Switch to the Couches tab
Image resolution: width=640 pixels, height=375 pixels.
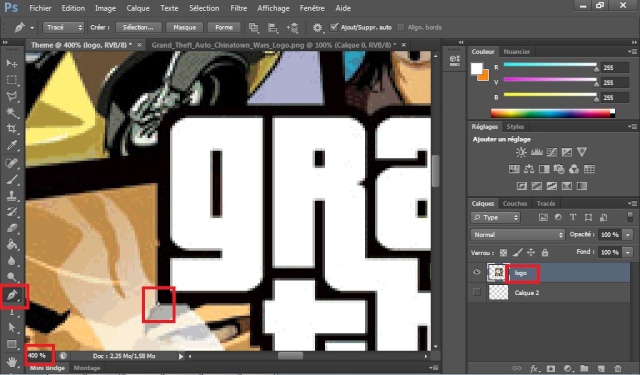(x=515, y=203)
